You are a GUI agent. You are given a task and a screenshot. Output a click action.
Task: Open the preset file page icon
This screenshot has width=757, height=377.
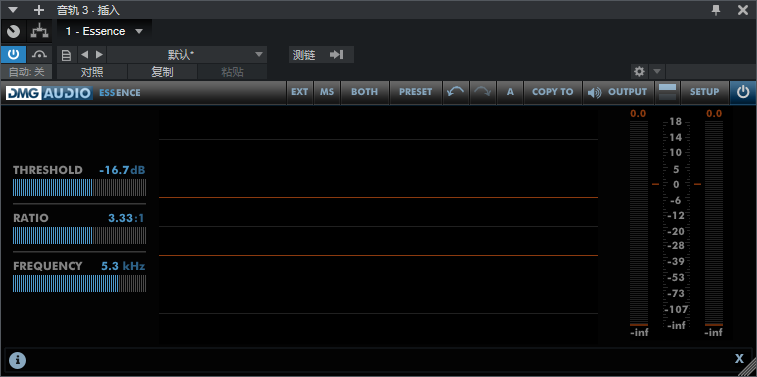67,55
